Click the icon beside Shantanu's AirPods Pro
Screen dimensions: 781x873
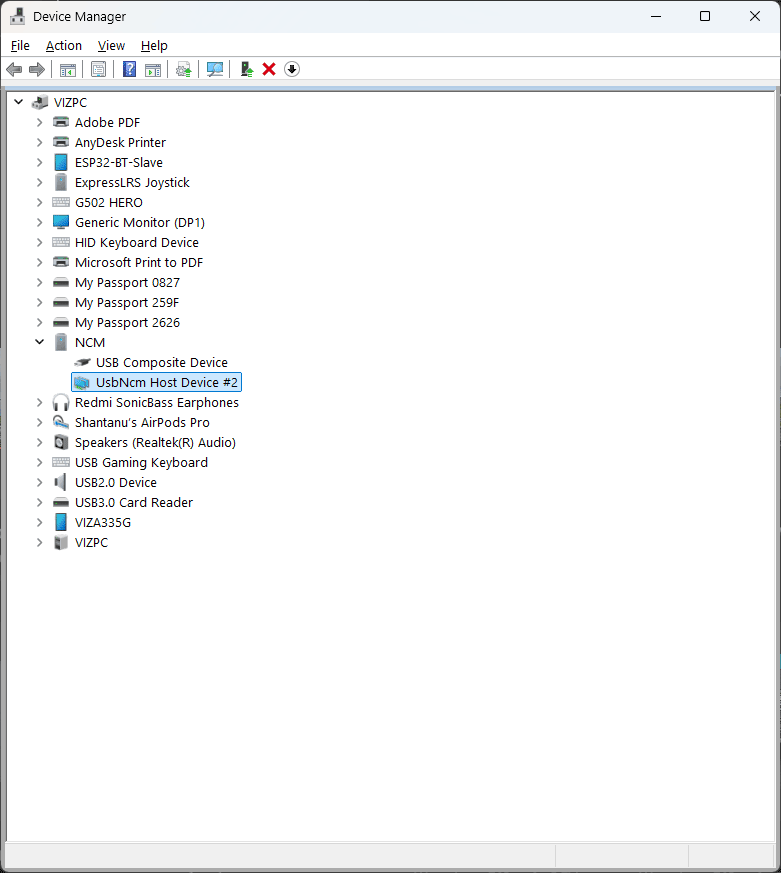[x=61, y=423]
